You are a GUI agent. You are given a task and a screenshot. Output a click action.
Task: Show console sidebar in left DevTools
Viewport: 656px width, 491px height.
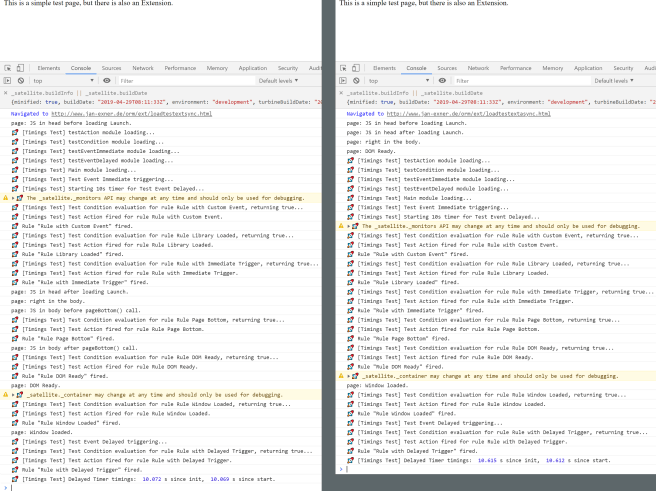tap(7, 80)
